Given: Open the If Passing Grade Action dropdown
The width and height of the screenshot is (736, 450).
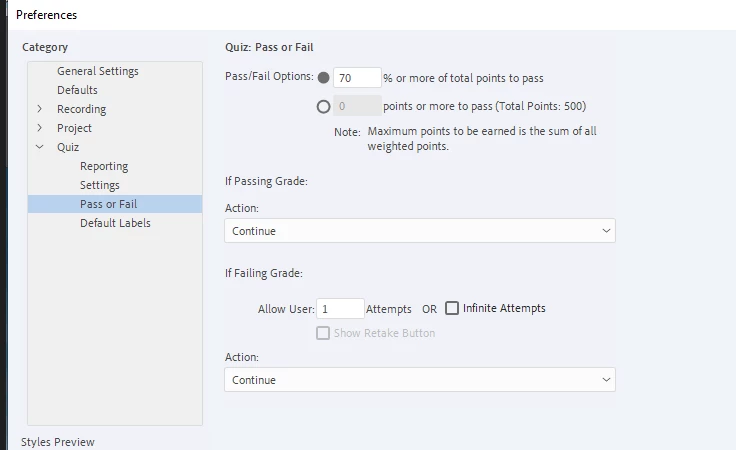Looking at the screenshot, I should coord(419,231).
